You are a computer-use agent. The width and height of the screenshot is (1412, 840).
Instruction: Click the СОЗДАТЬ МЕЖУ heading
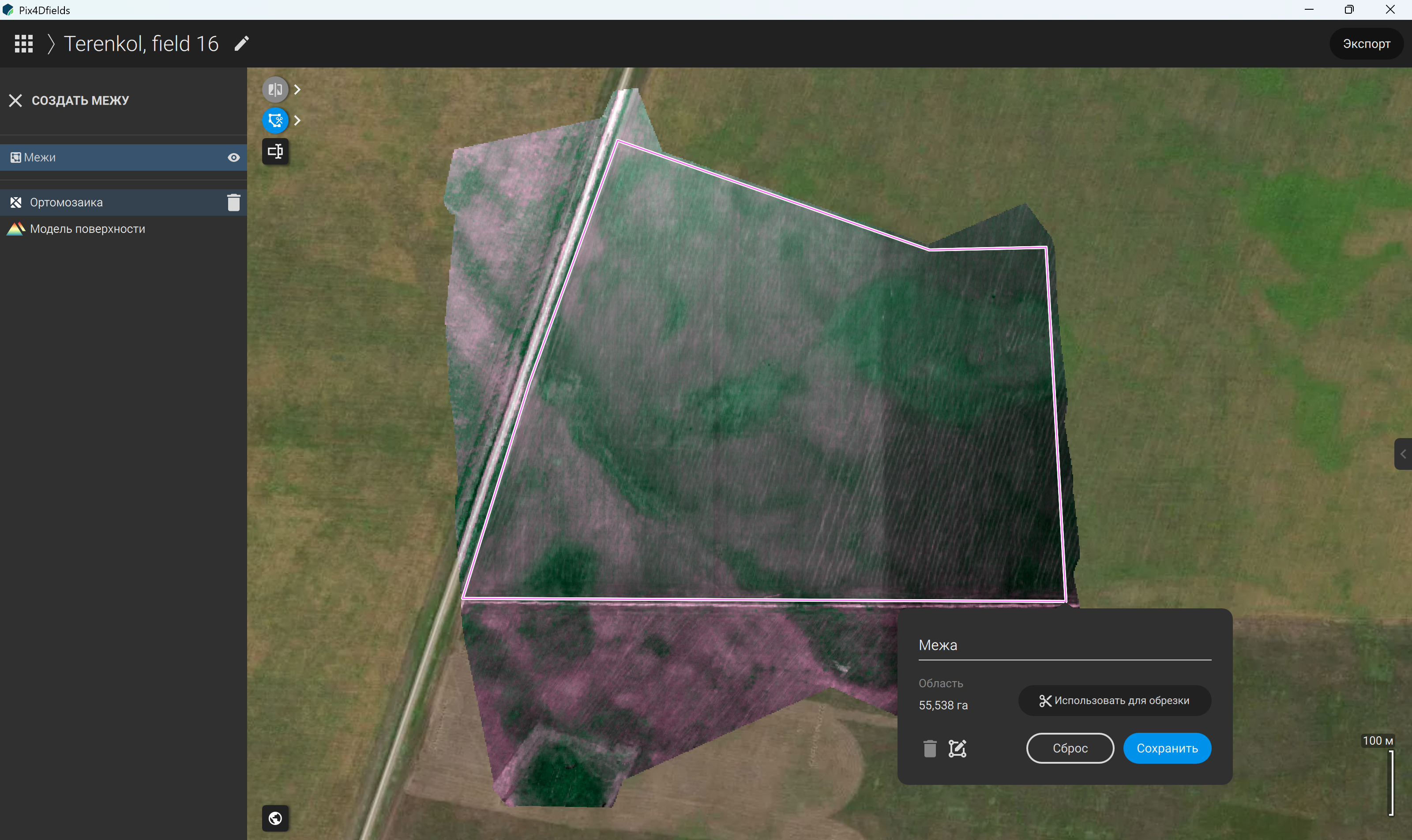coord(80,101)
